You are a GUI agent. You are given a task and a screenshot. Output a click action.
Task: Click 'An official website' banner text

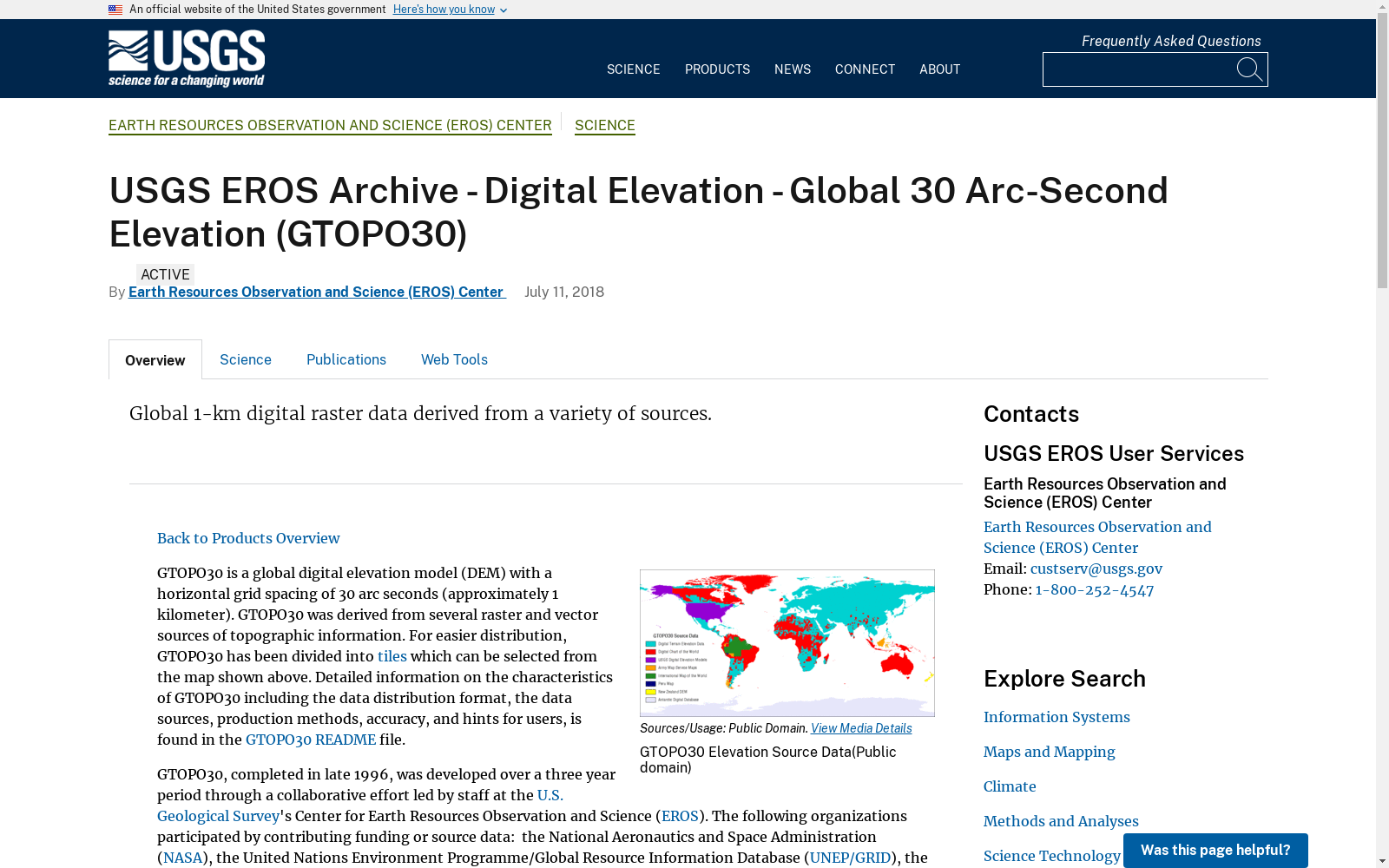coord(258,10)
